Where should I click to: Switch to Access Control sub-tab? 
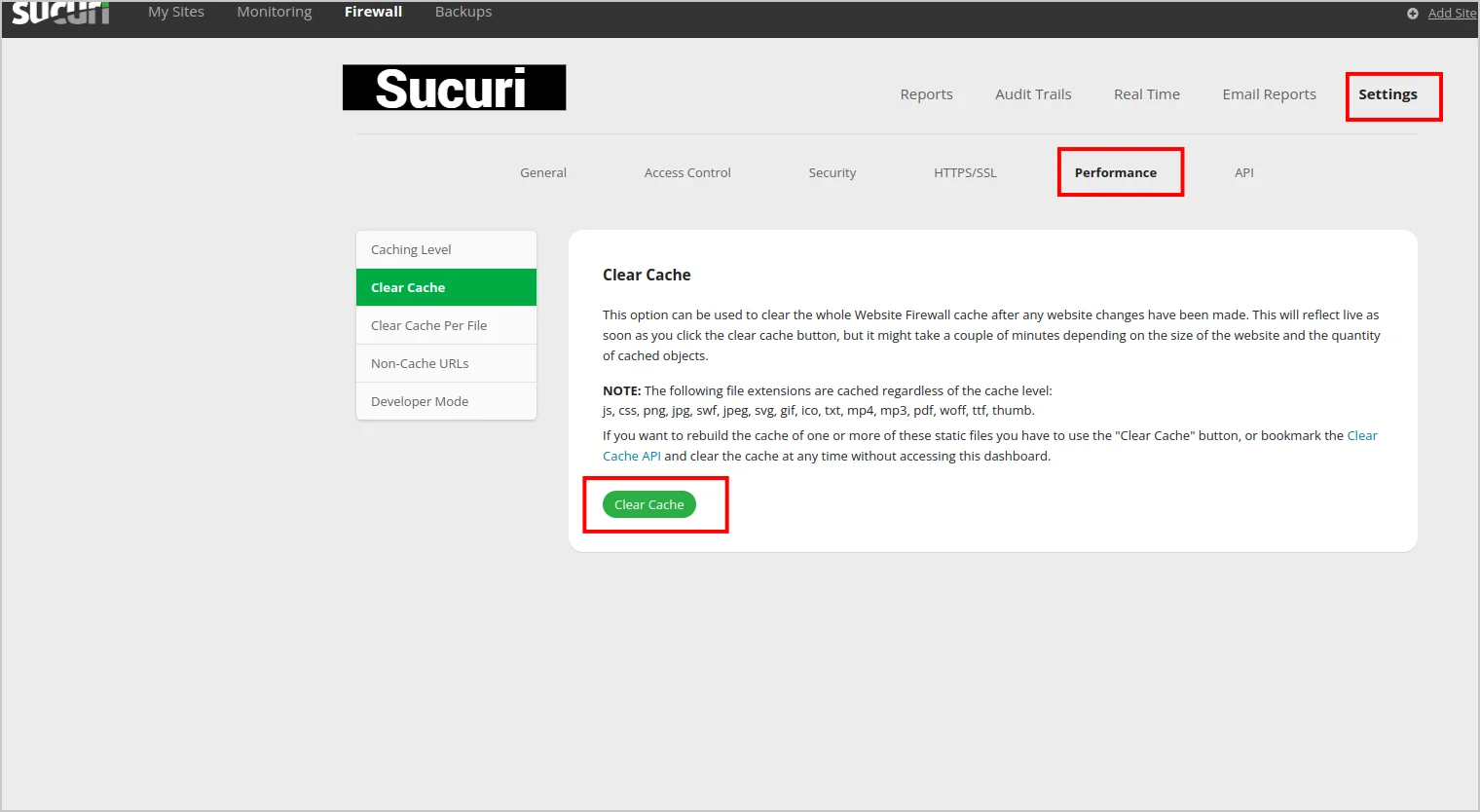coord(687,172)
